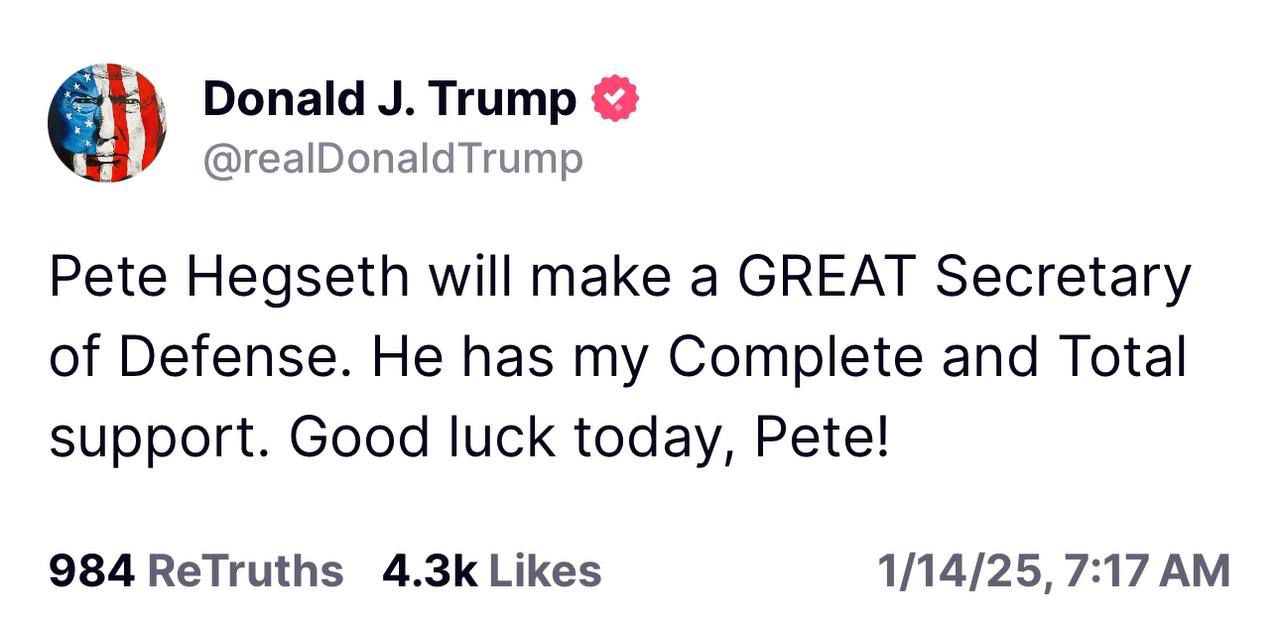
Task: Click the red verified badge icon
Action: 616,100
